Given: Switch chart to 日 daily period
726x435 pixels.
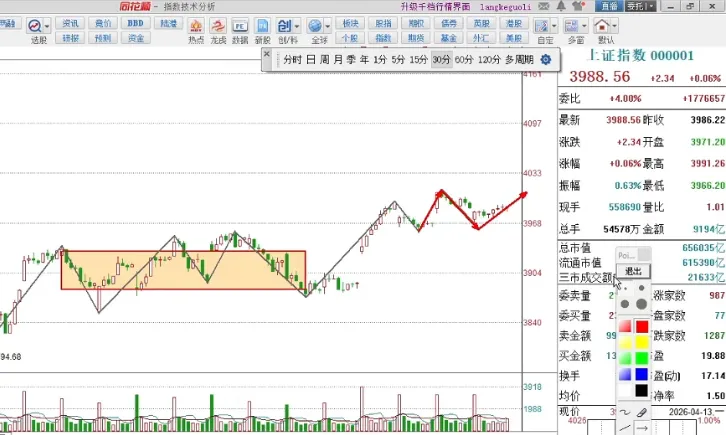Looking at the screenshot, I should click(x=311, y=60).
